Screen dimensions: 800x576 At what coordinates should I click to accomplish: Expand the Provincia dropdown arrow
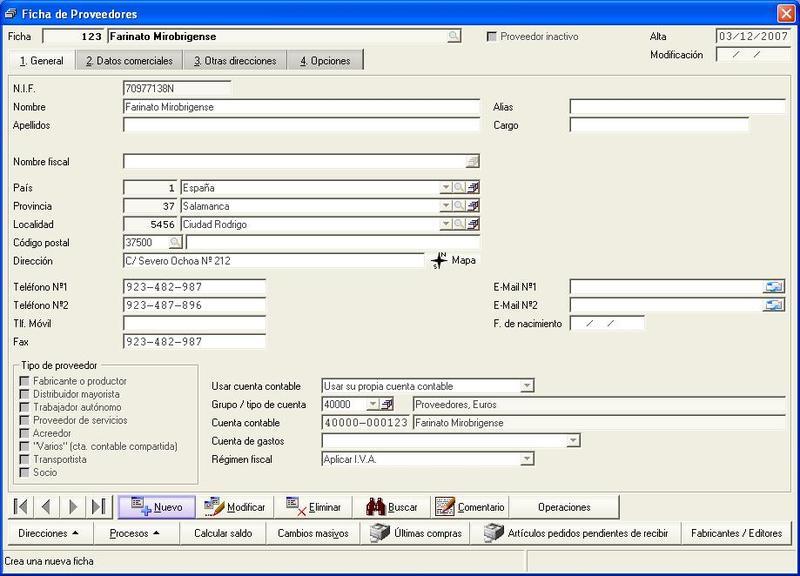pos(445,206)
